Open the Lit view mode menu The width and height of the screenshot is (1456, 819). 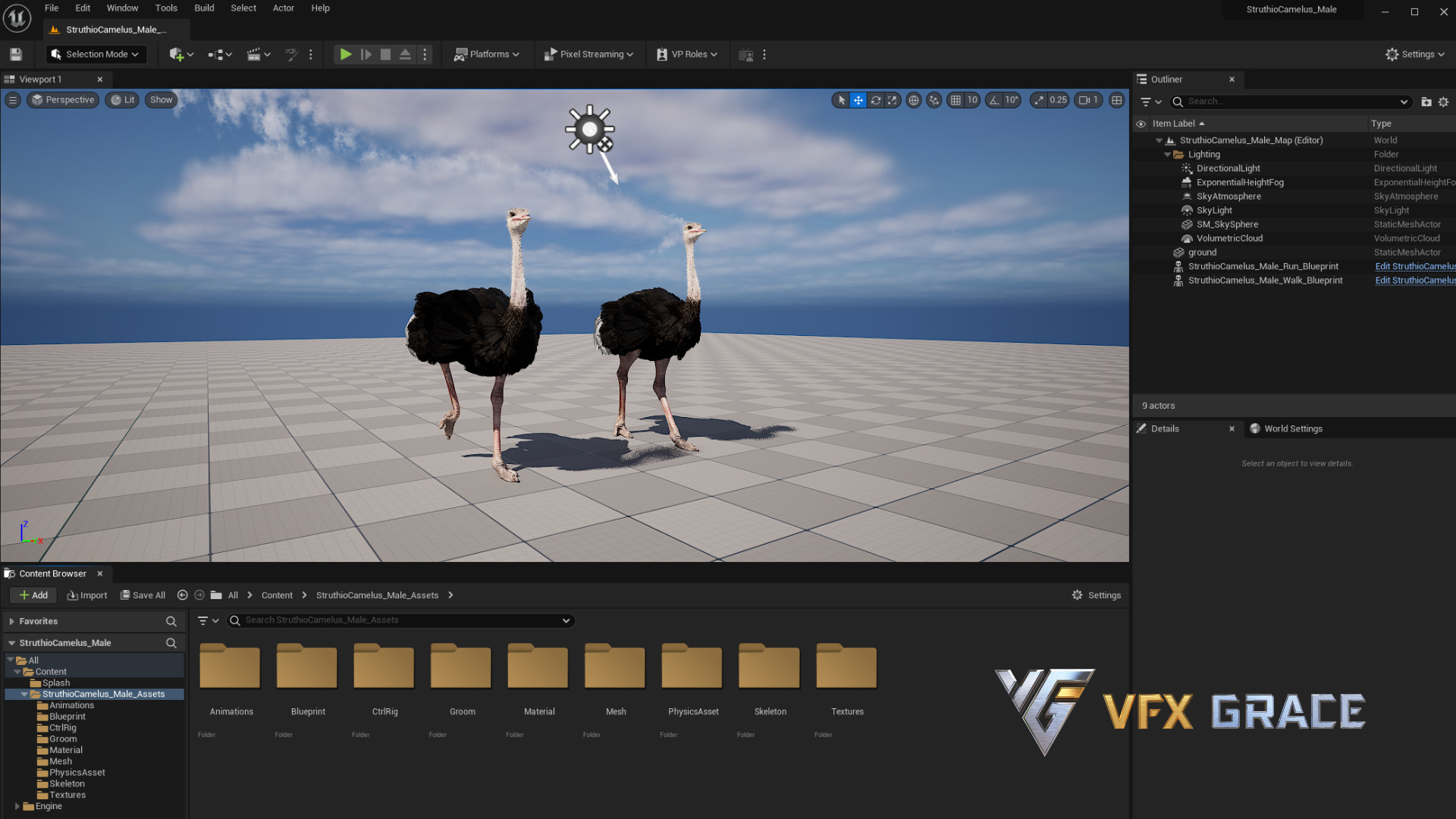123,100
